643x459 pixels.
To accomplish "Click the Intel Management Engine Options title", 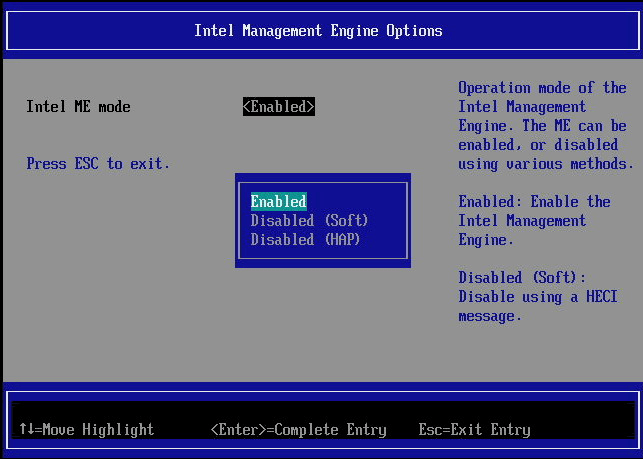I will click(x=318, y=30).
